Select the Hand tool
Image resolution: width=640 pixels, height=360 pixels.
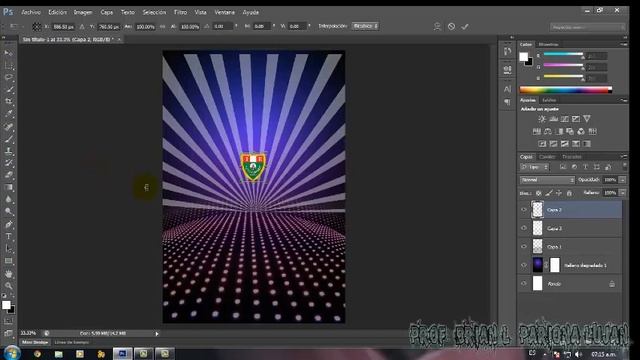(x=8, y=274)
